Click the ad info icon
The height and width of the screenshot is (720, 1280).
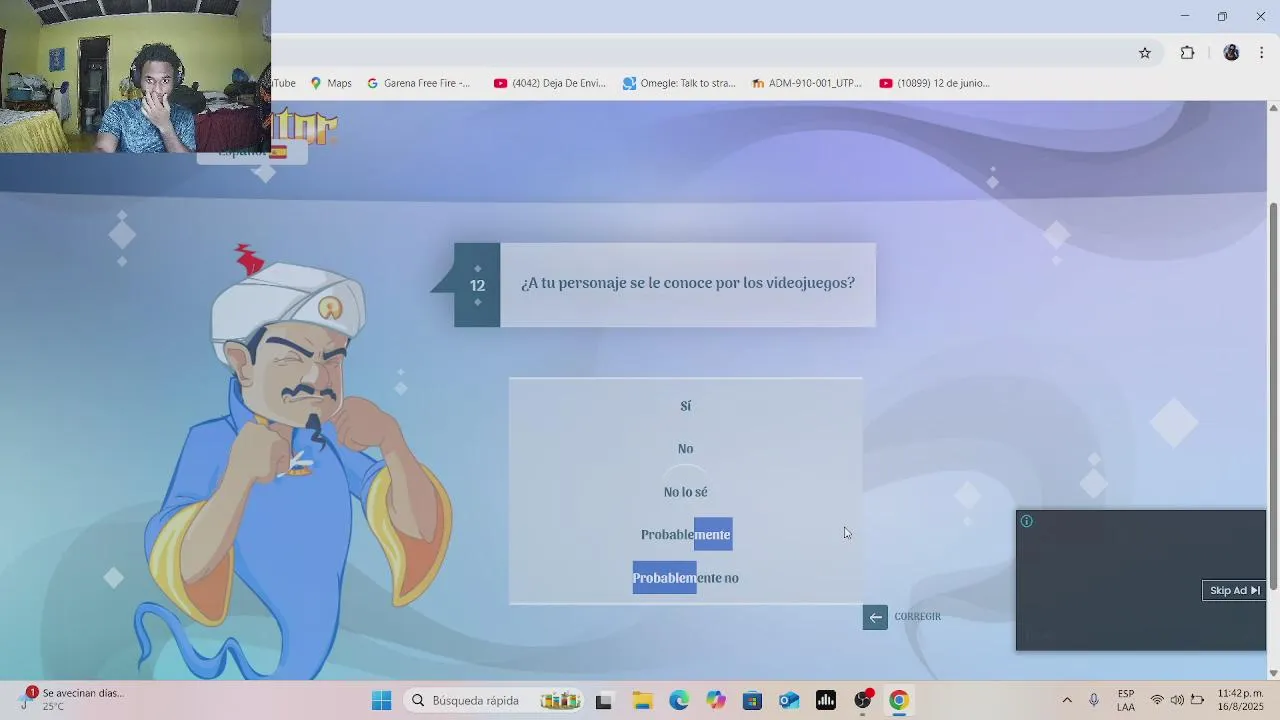point(1026,521)
